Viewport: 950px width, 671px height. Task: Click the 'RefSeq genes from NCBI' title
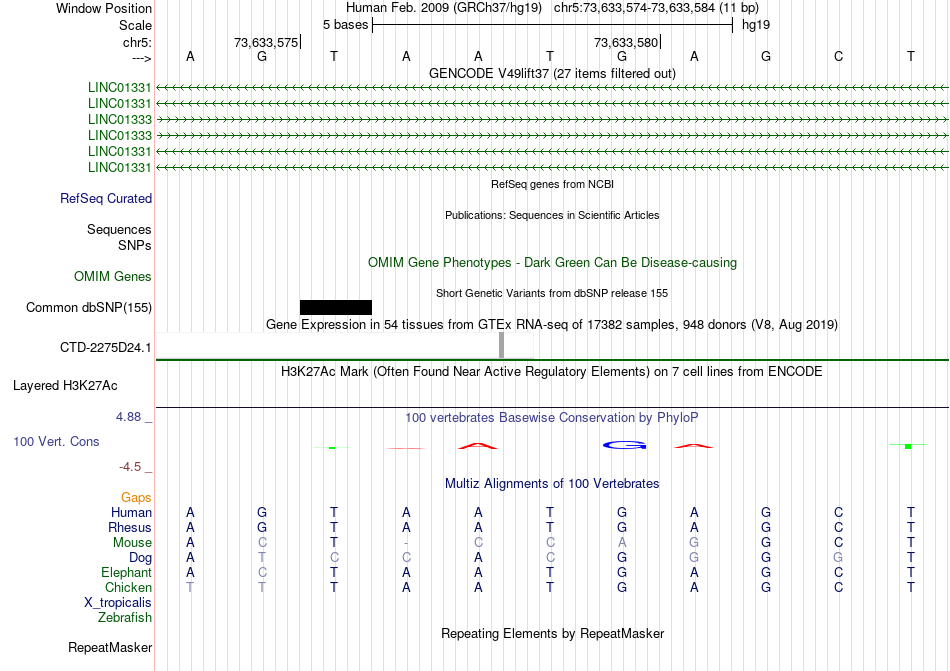552,184
